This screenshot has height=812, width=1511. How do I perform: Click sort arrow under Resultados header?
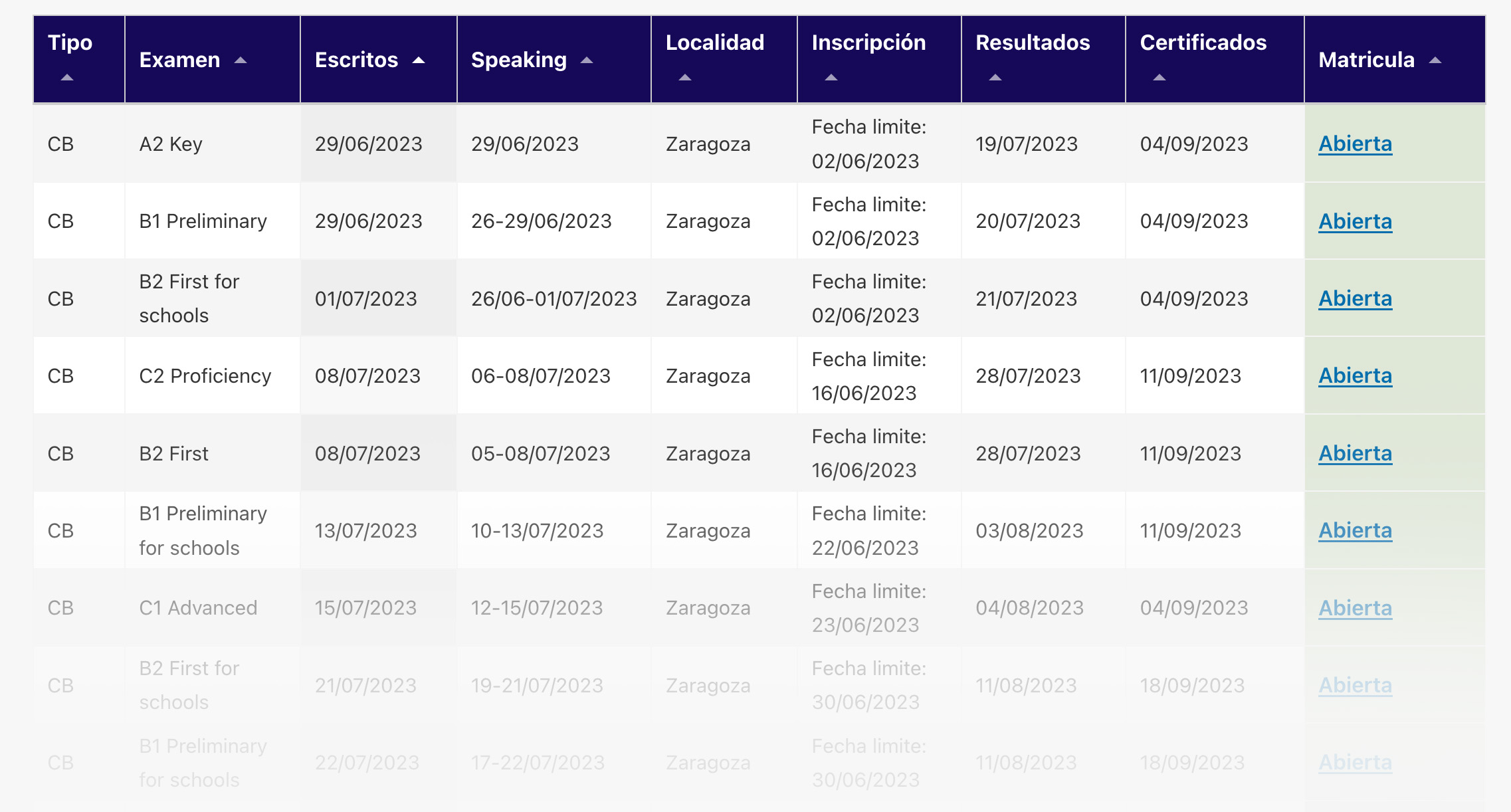click(995, 78)
